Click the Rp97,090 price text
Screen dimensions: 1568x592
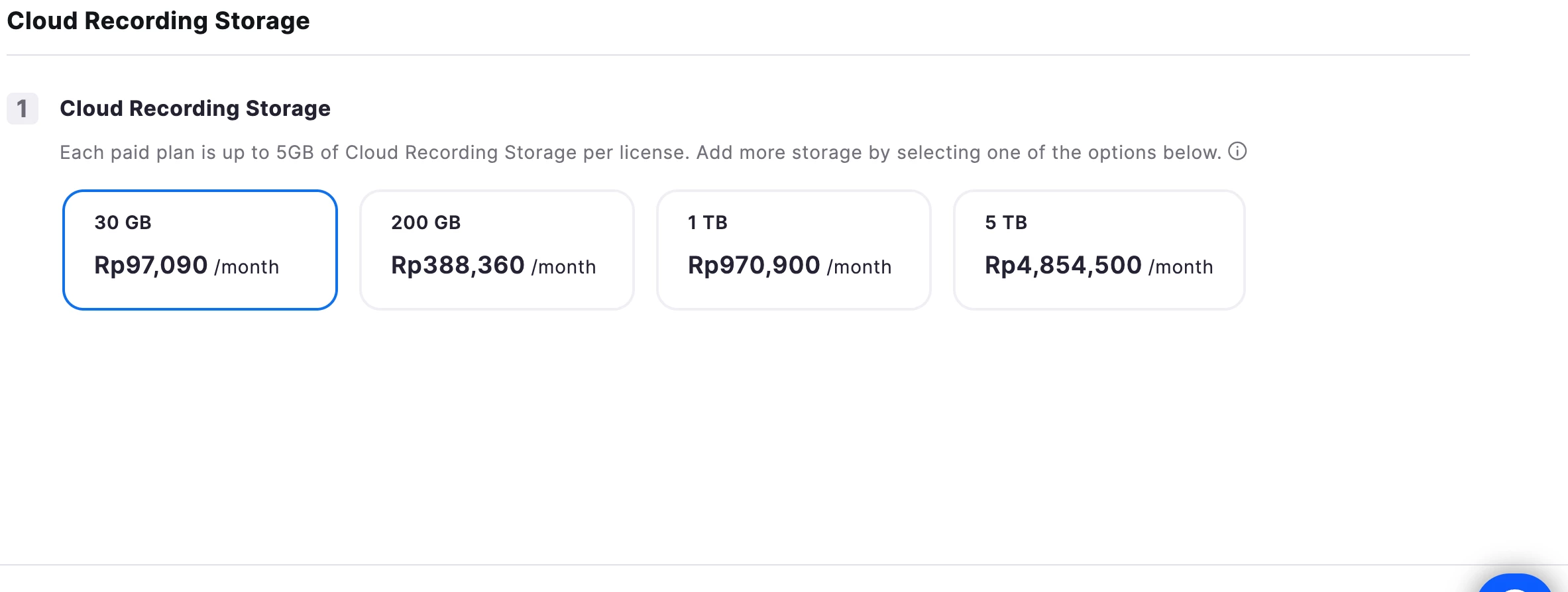(x=151, y=266)
